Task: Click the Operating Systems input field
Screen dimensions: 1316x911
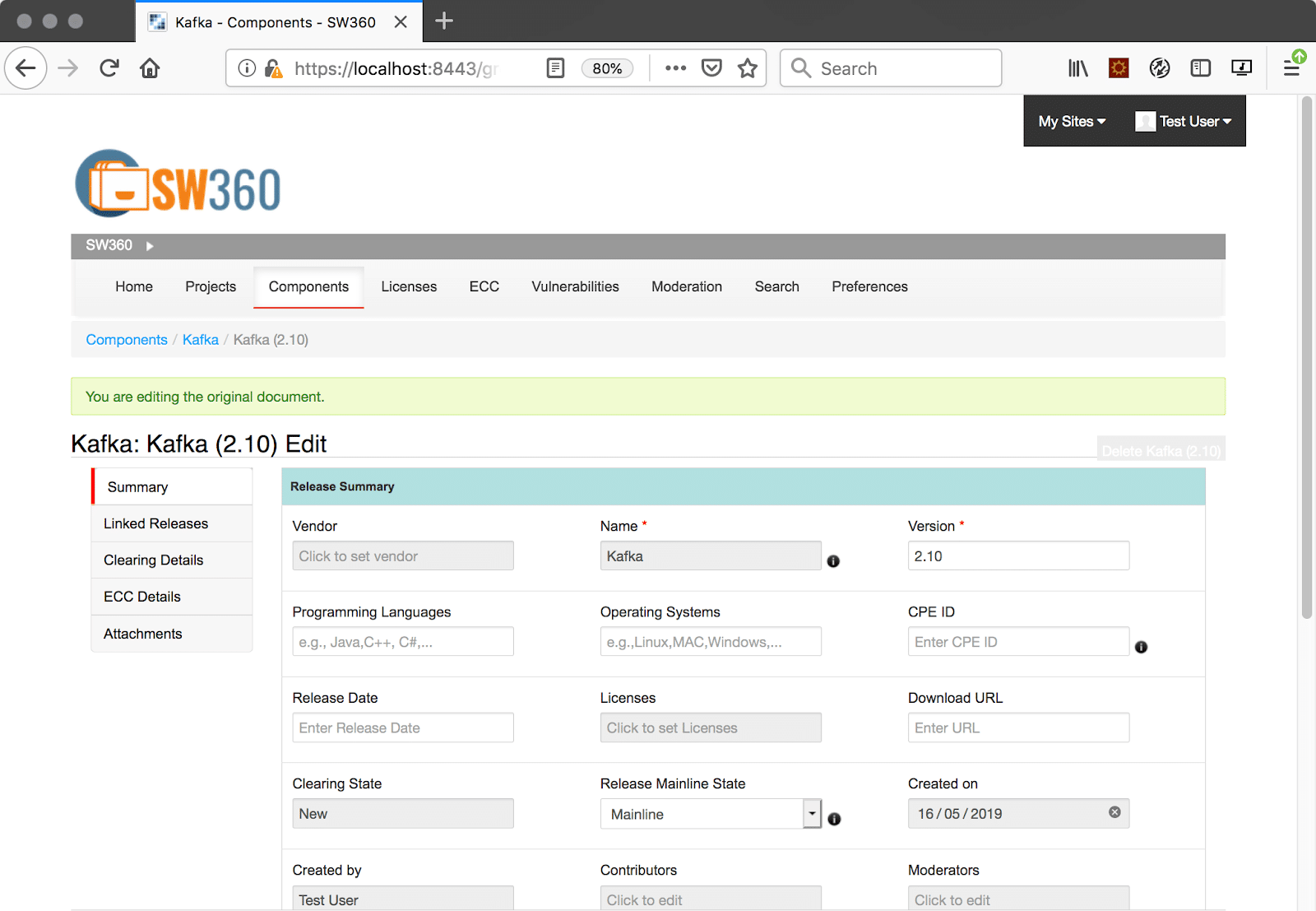Action: (711, 641)
